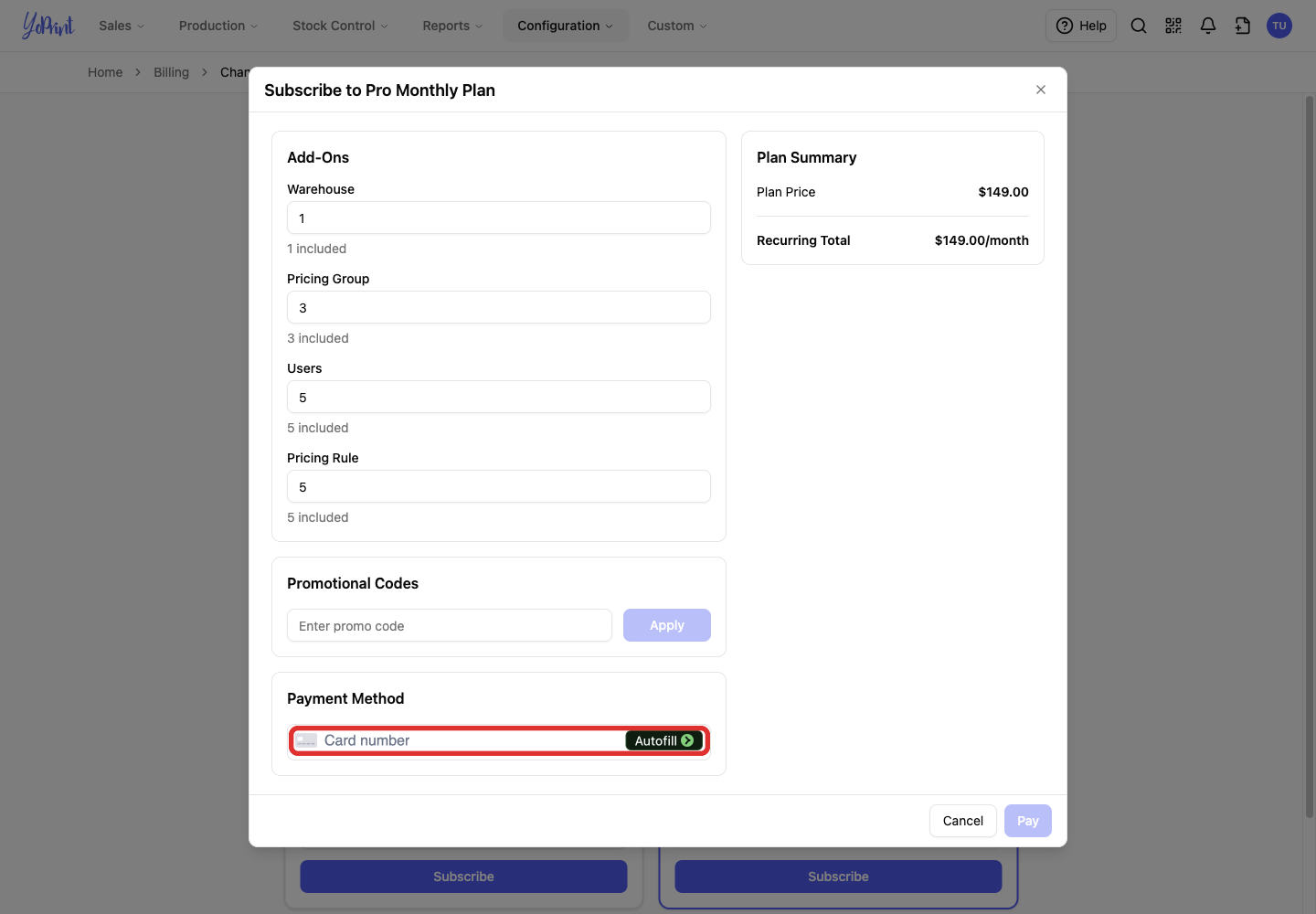Click the YoPrint logo
Image resolution: width=1316 pixels, height=914 pixels.
[x=48, y=26]
